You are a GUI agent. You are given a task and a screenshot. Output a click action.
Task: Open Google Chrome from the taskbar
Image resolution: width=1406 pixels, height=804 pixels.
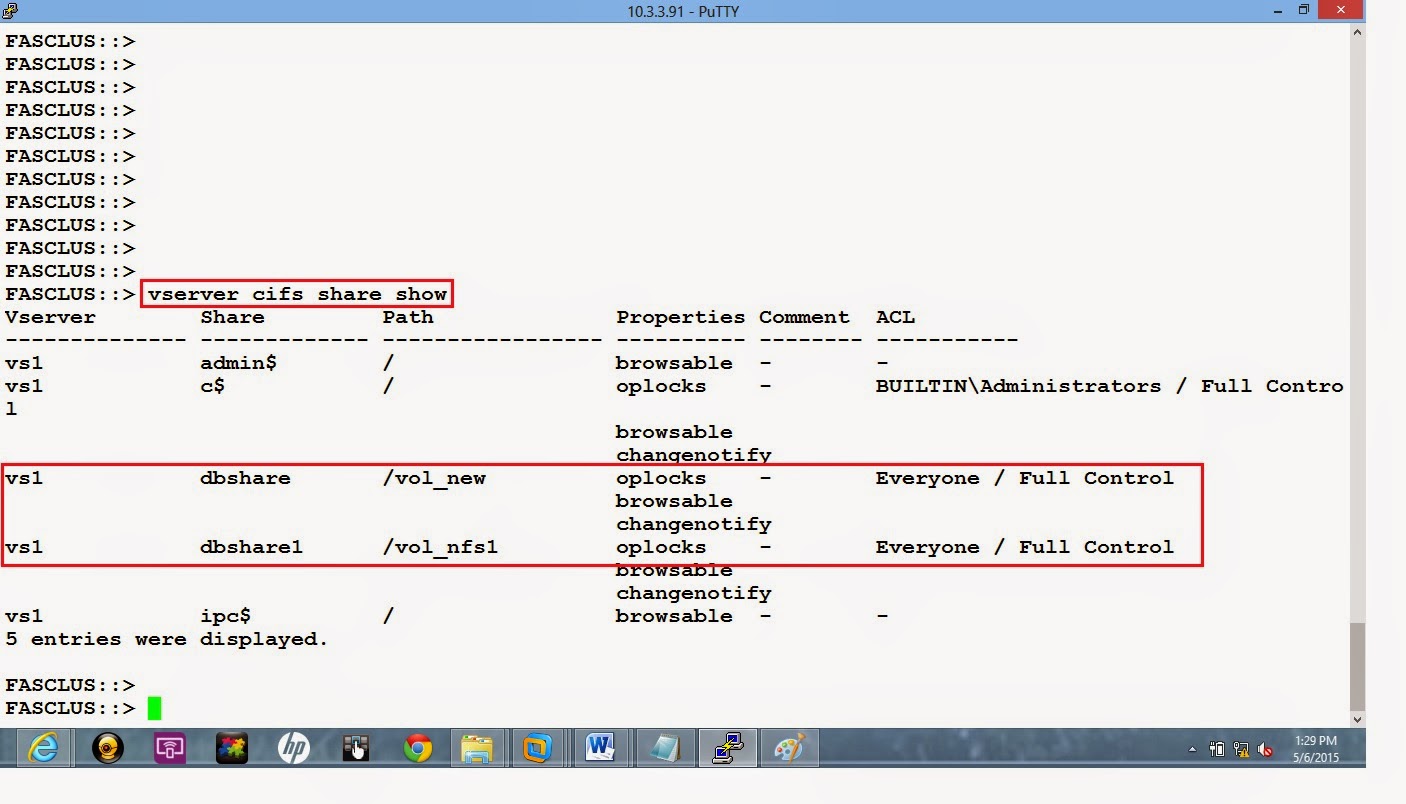coord(417,747)
